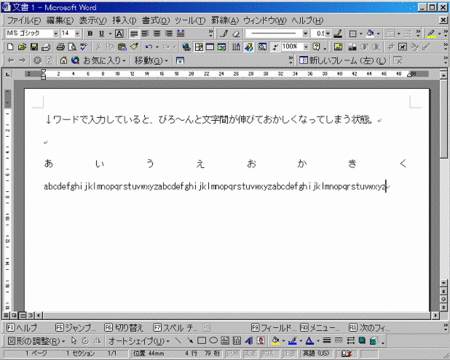The image size is (450, 360).
Task: Open the font name dropdown
Action: 56,34
